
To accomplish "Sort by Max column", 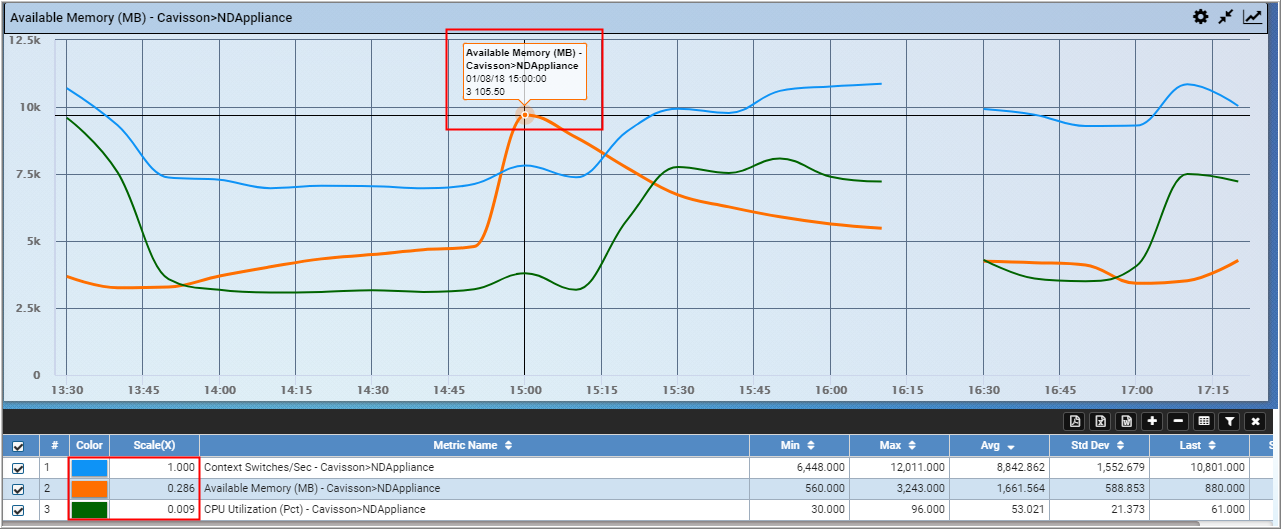I will coord(899,445).
